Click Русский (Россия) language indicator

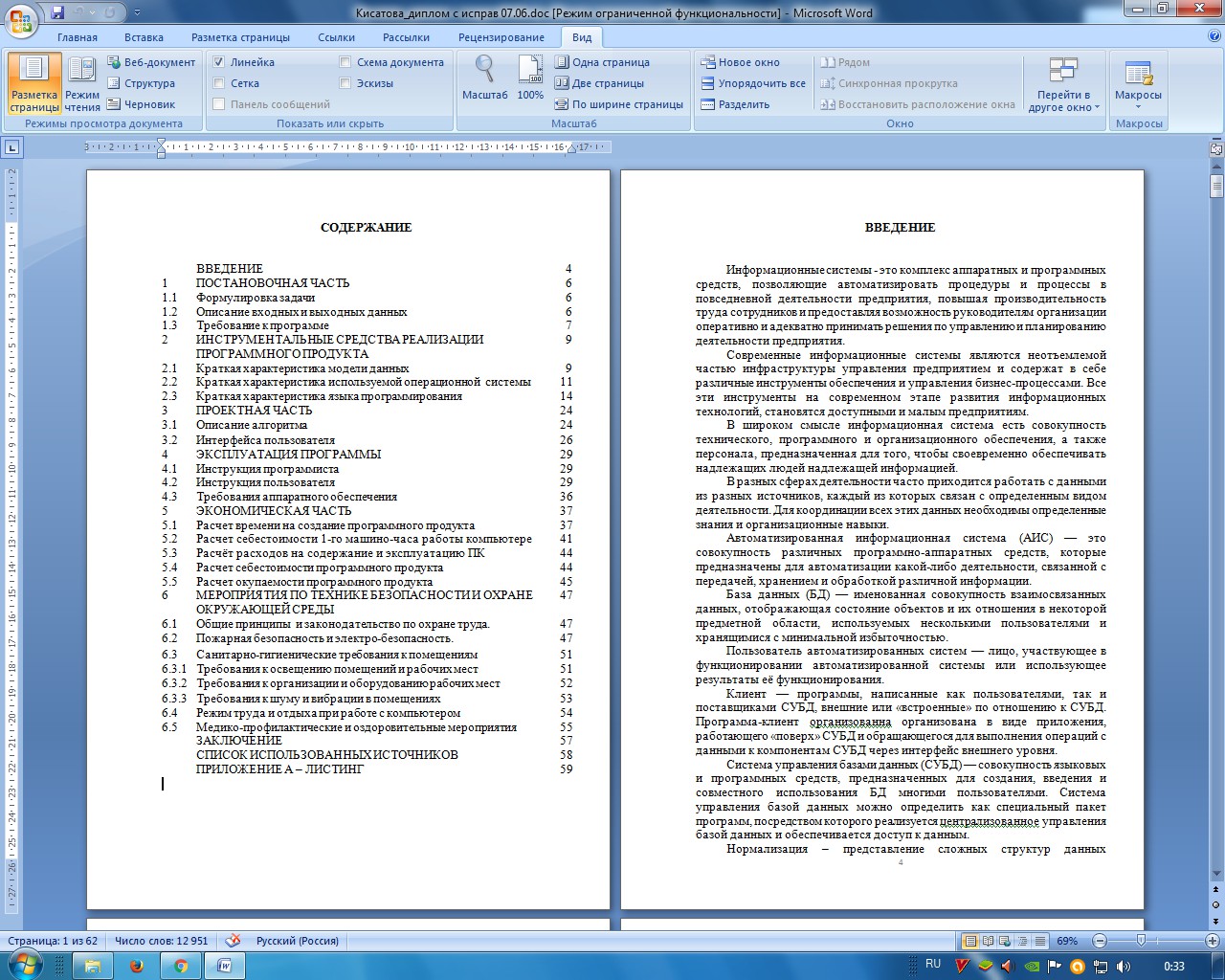(x=298, y=941)
